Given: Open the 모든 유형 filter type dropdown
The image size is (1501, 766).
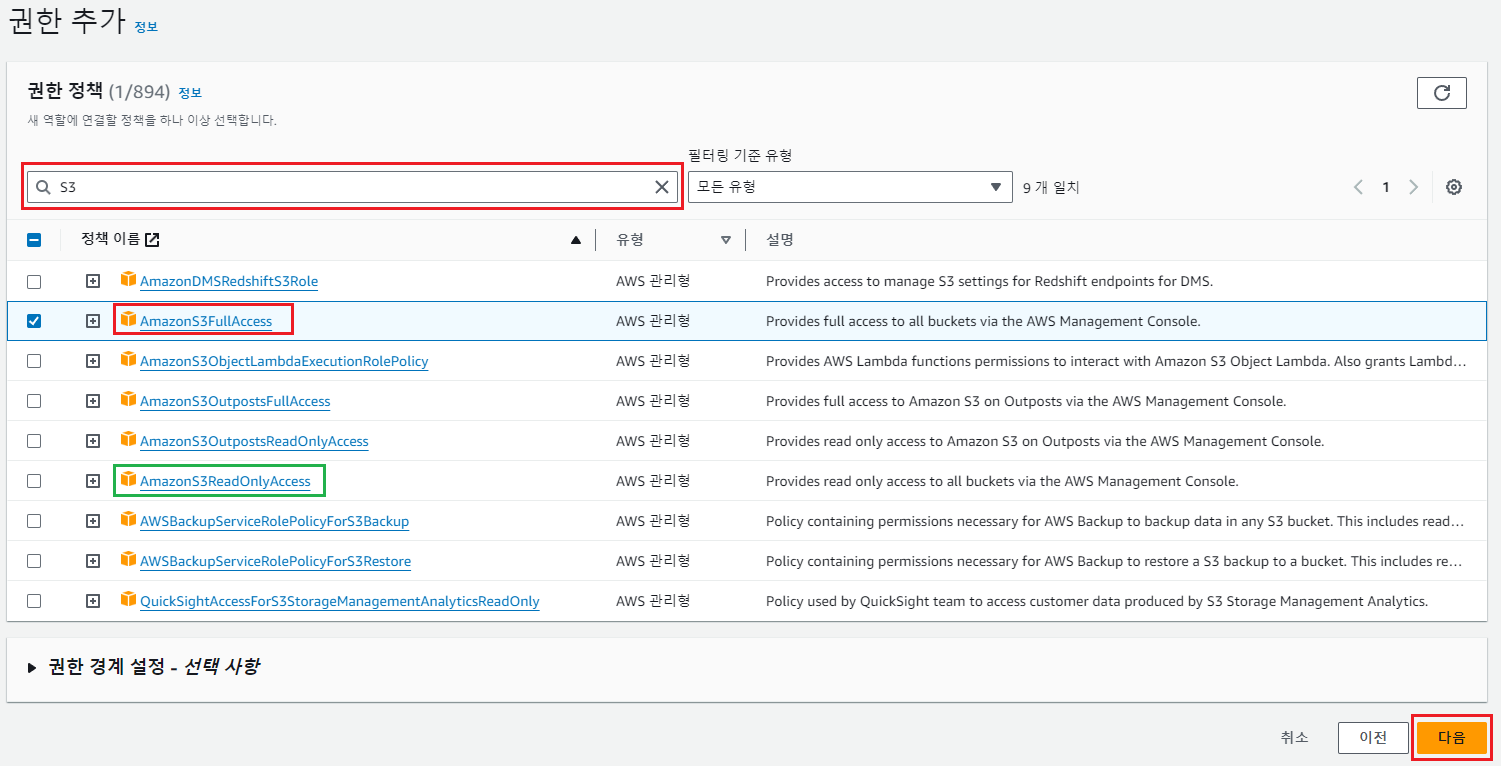Looking at the screenshot, I should (850, 187).
